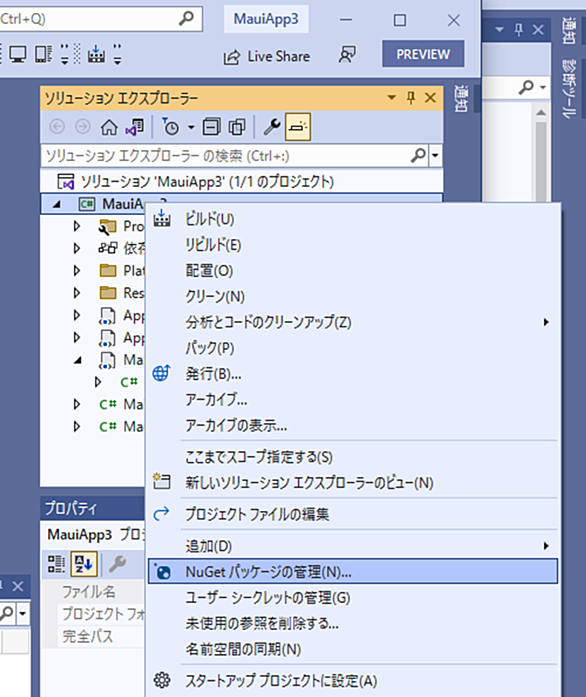Screen dimensions: 586x697
Task: Click the build icon in top toolbar
Action: (x=96, y=54)
